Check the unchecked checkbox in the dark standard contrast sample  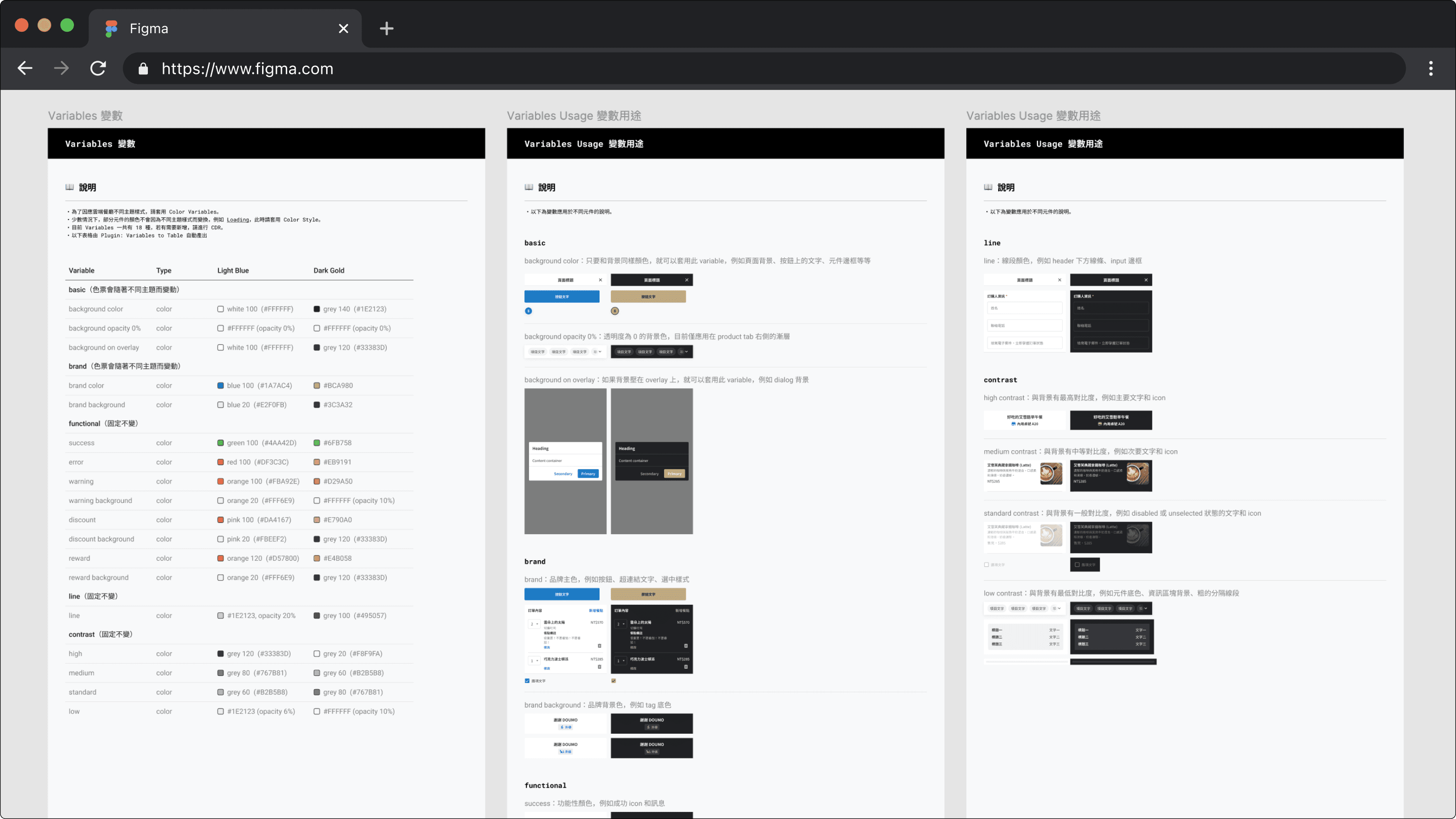pyautogui.click(x=1077, y=564)
